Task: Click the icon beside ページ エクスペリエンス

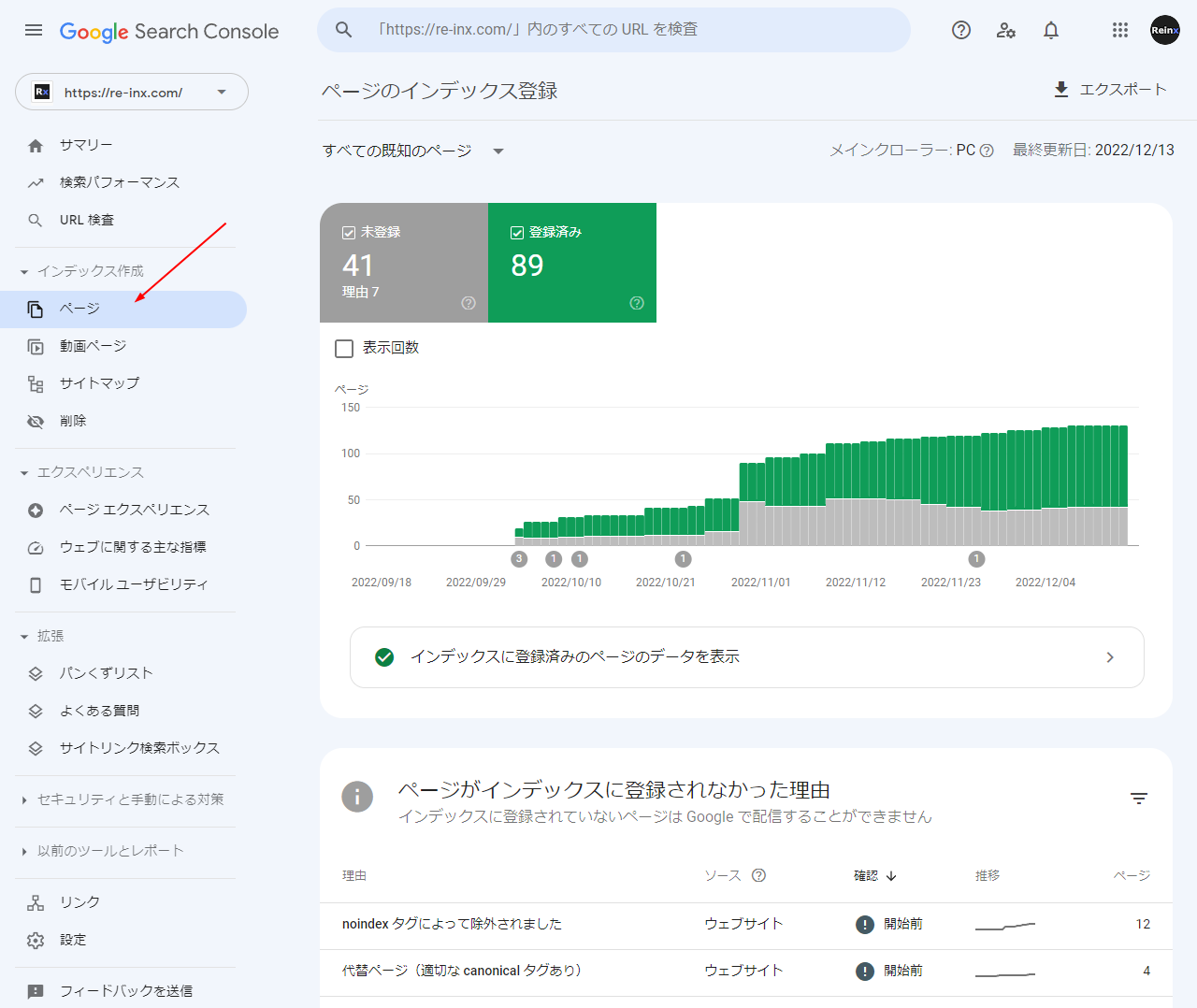Action: [36, 511]
